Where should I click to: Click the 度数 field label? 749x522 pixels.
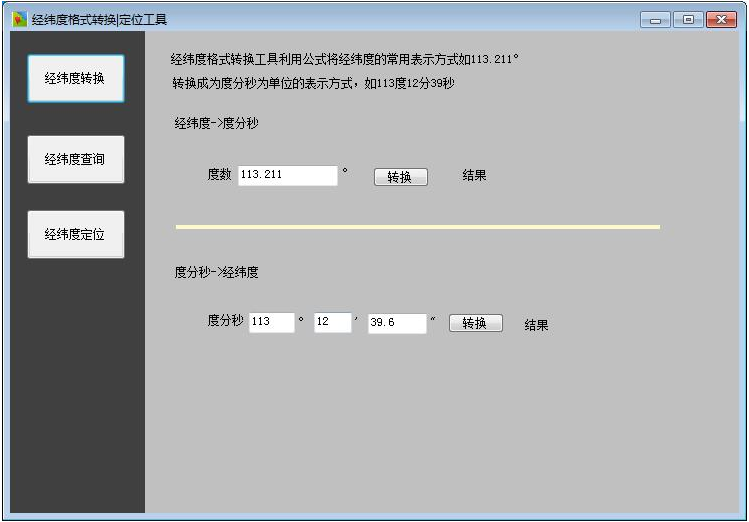[219, 174]
